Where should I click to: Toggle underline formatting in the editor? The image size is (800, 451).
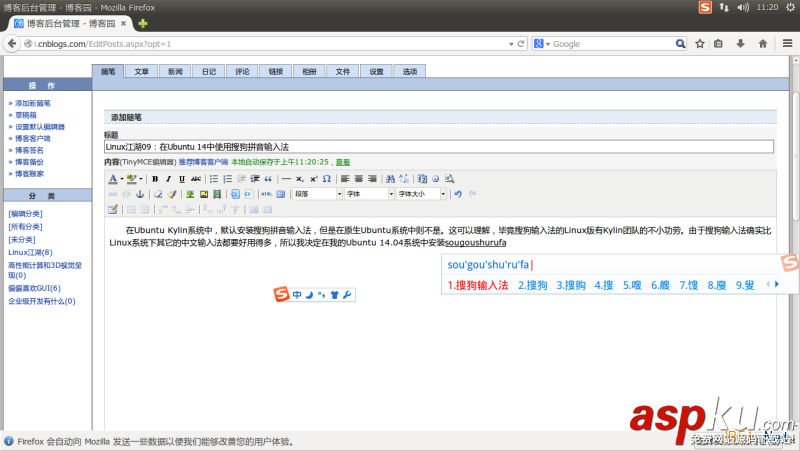pyautogui.click(x=182, y=179)
